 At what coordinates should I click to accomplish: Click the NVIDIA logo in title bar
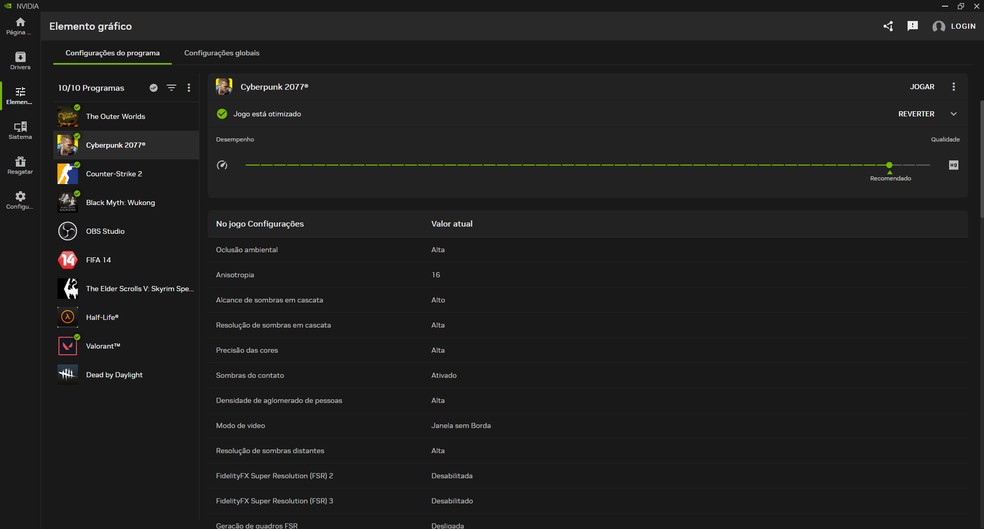8,6
